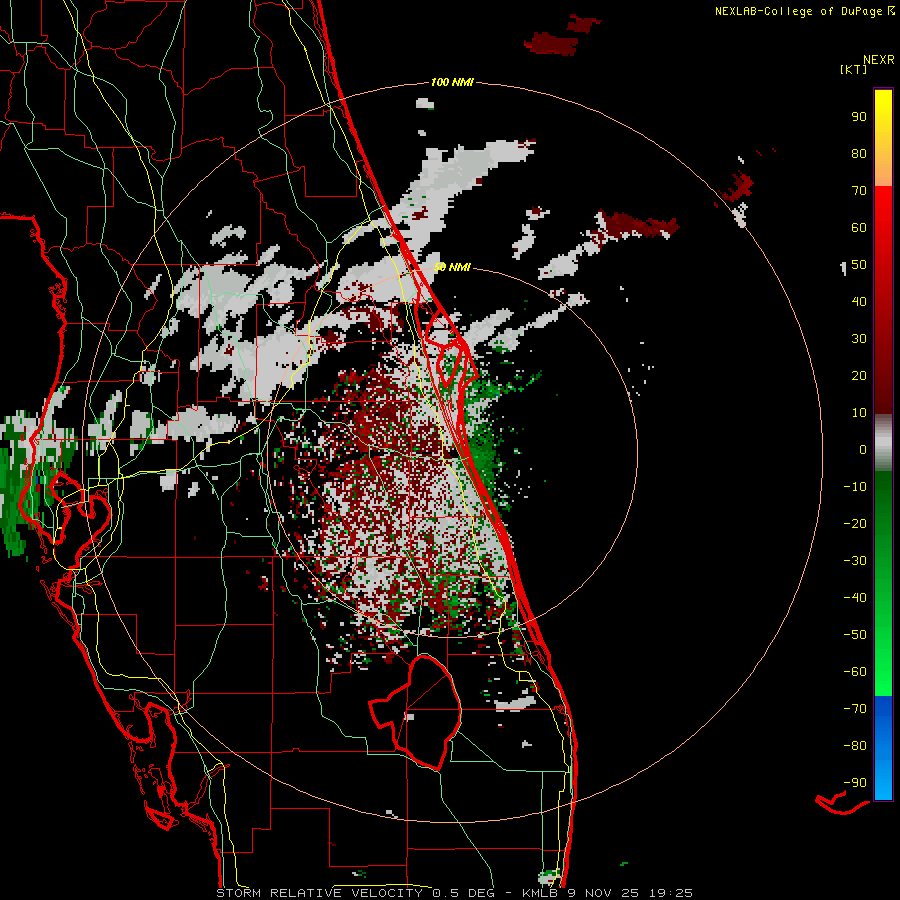Click the gray zero-velocity segment of the color bar

tap(883, 443)
